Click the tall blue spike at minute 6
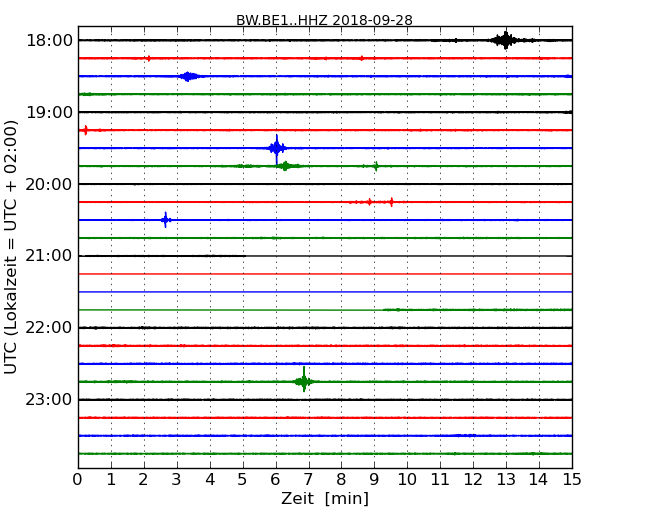Viewport: 650px width, 520px height. pyautogui.click(x=276, y=148)
